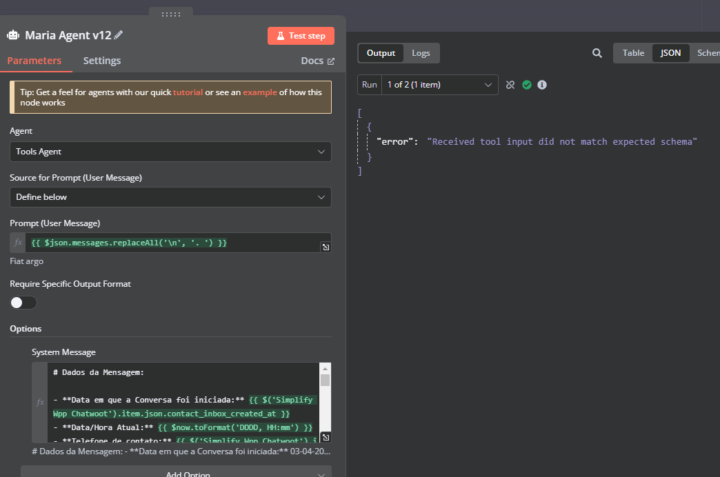Viewport: 720px width, 477px height.
Task: Rename node with pencil icon
Action: [118, 35]
